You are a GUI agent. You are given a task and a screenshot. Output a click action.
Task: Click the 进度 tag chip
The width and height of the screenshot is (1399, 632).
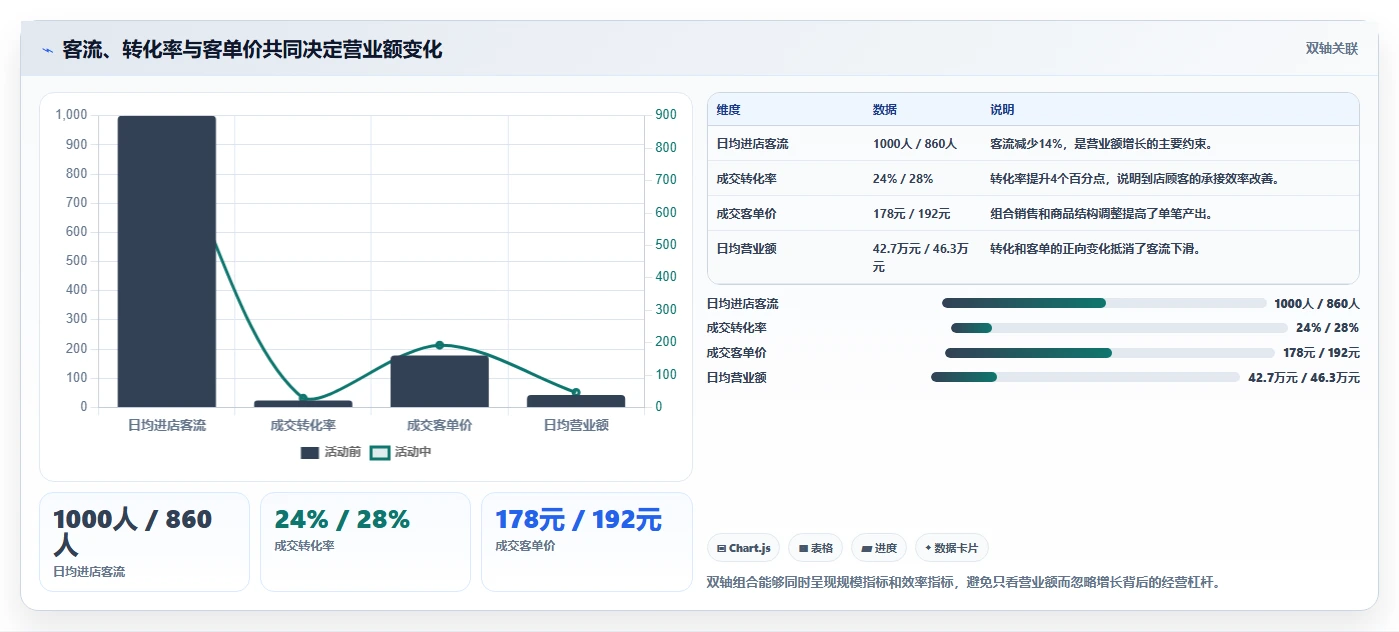[879, 548]
